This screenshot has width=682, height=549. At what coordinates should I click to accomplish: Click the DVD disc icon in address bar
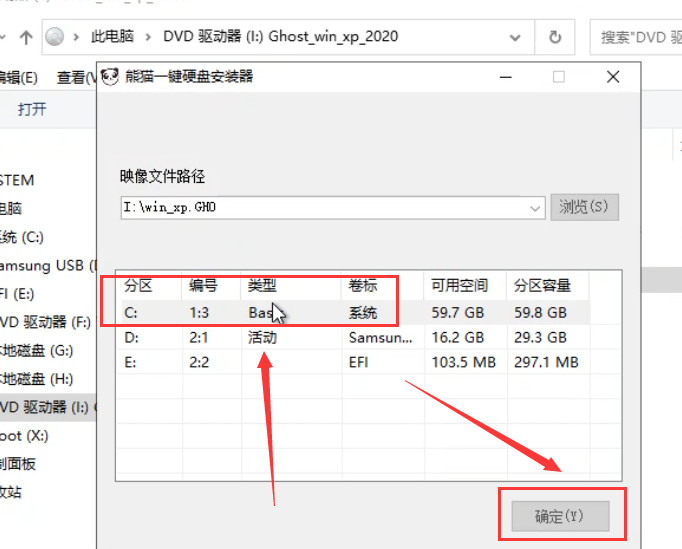(x=55, y=37)
